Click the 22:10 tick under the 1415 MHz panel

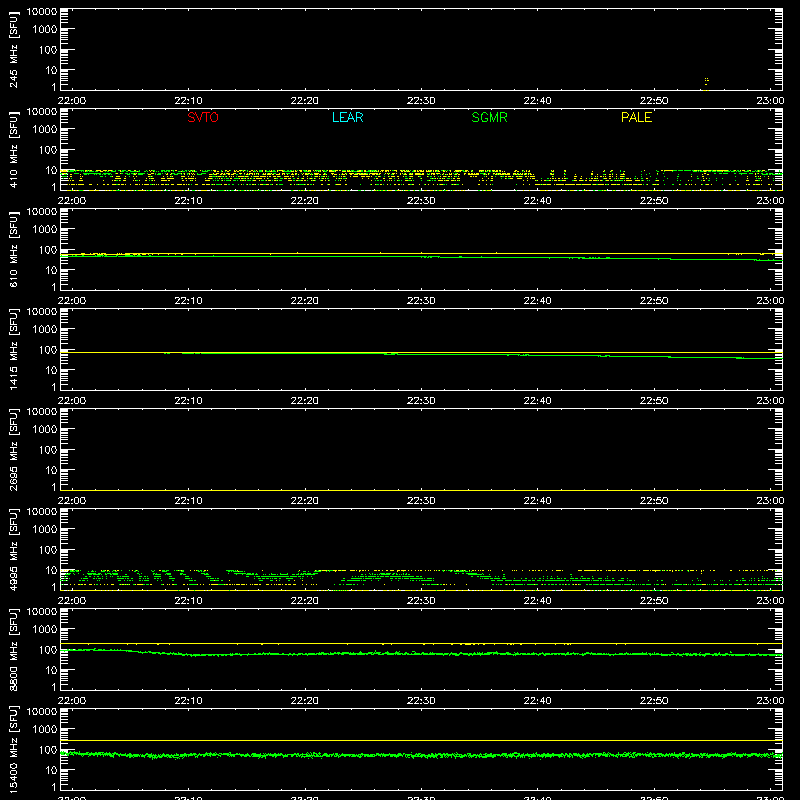(x=188, y=401)
